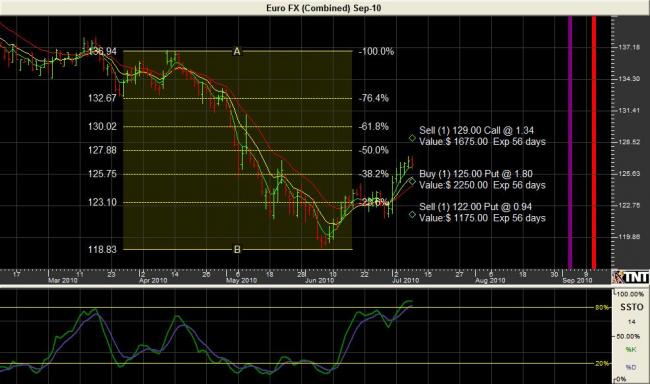
Task: Select the diamond marker for Sell 129.00 Call
Action: (412, 138)
